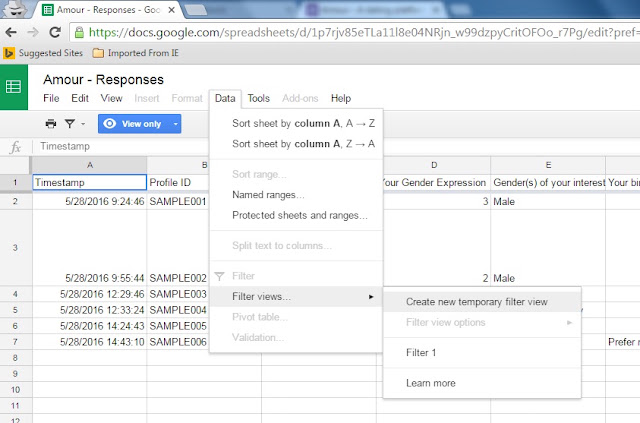Click the View only button
The width and height of the screenshot is (640, 423).
tap(134, 124)
